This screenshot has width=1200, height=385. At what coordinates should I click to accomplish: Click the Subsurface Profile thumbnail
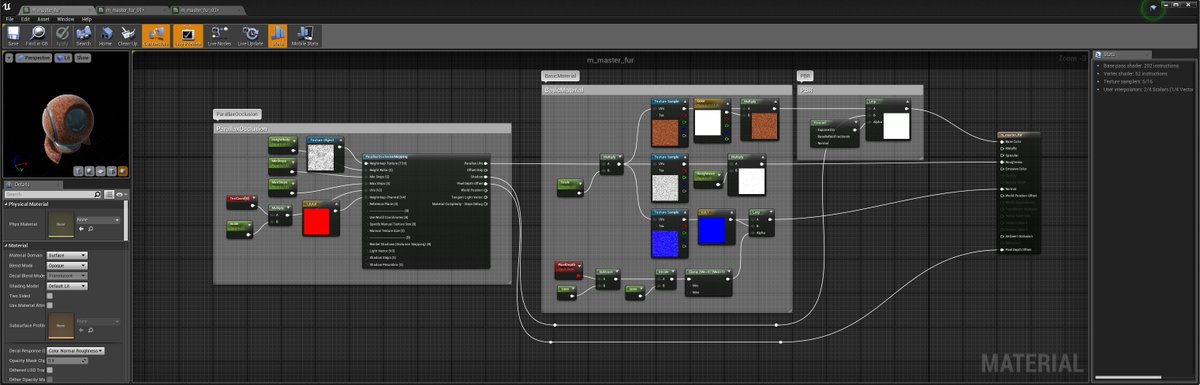(x=61, y=325)
